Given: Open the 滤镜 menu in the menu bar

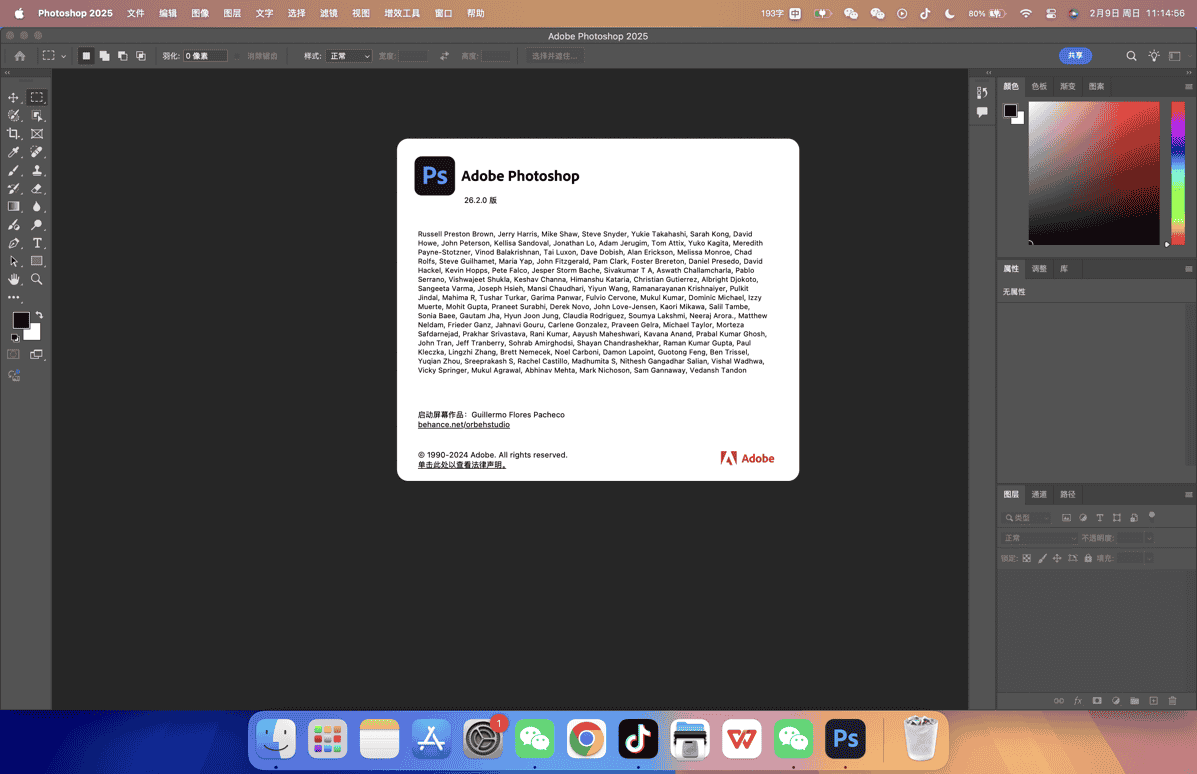Looking at the screenshot, I should tap(327, 14).
